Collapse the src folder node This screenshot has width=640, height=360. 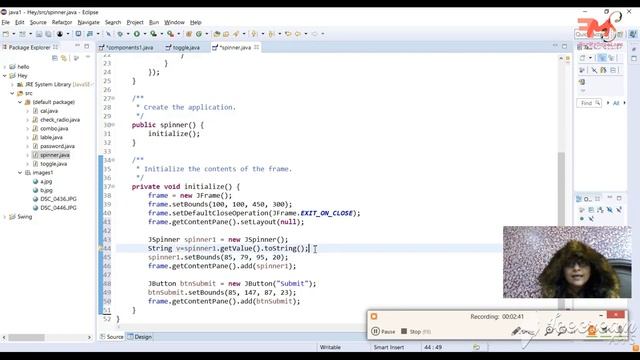pos(12,93)
